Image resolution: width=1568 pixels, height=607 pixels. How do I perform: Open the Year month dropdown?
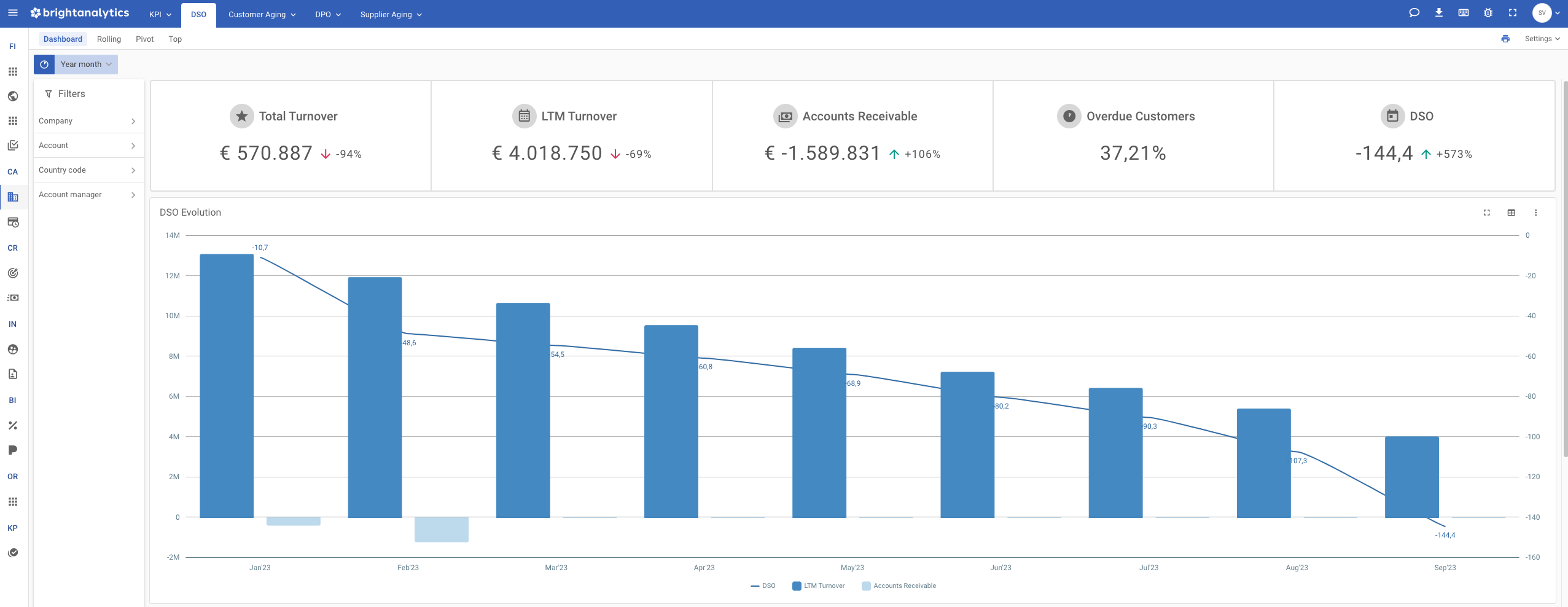pyautogui.click(x=86, y=65)
